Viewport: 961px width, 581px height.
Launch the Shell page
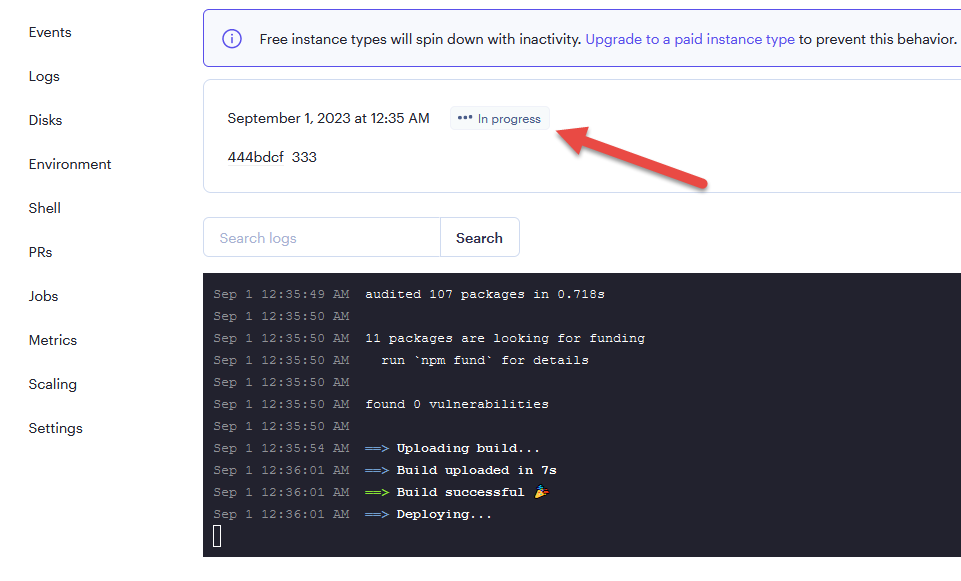(45, 208)
